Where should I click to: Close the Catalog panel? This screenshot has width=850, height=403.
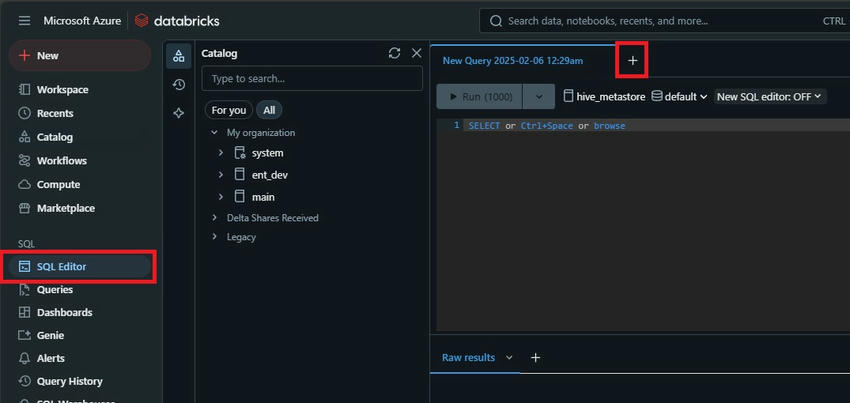coord(416,53)
